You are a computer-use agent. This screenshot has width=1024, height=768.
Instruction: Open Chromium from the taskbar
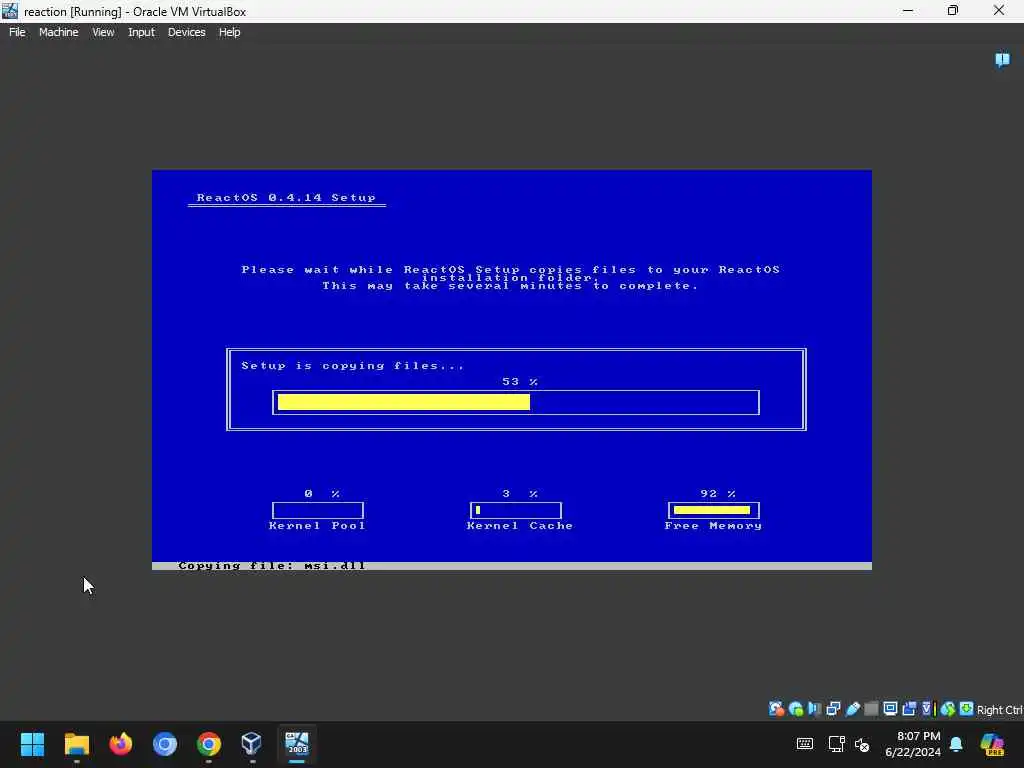pos(165,744)
